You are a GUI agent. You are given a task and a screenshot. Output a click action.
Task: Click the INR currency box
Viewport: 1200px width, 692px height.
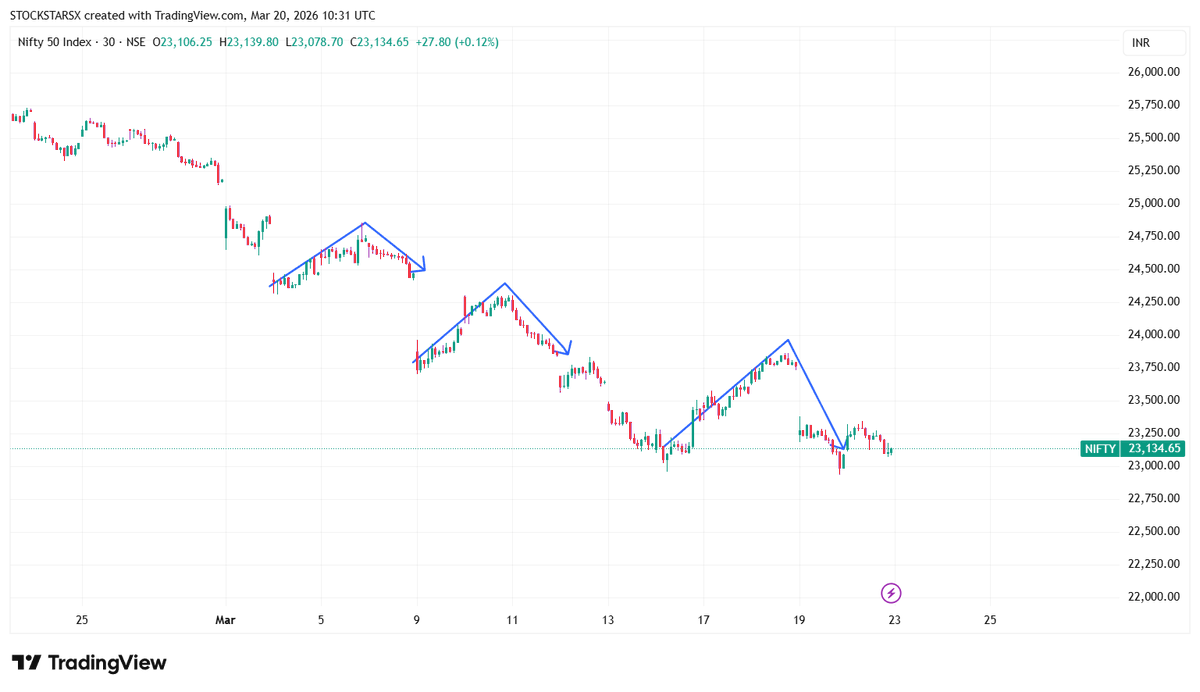pos(1153,42)
